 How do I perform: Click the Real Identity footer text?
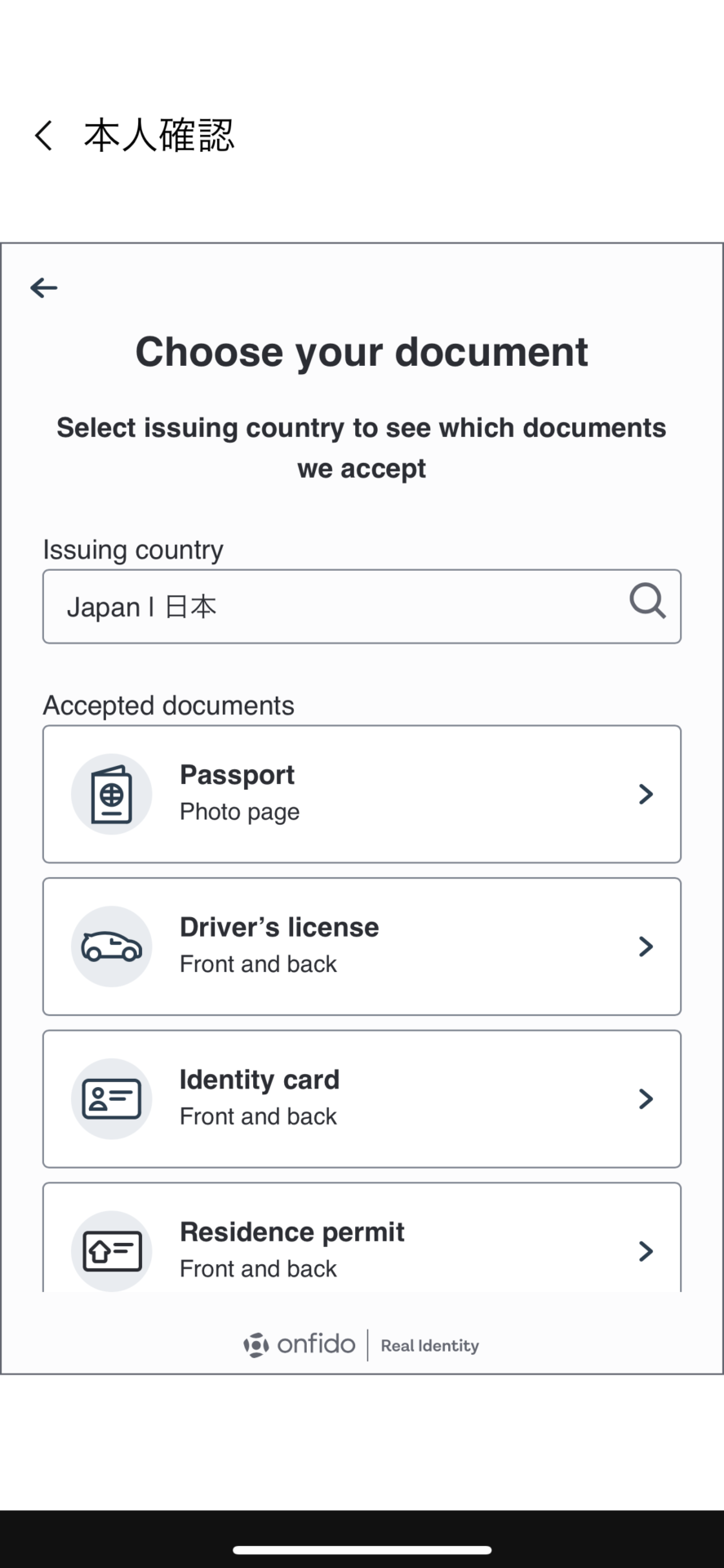(x=429, y=1345)
